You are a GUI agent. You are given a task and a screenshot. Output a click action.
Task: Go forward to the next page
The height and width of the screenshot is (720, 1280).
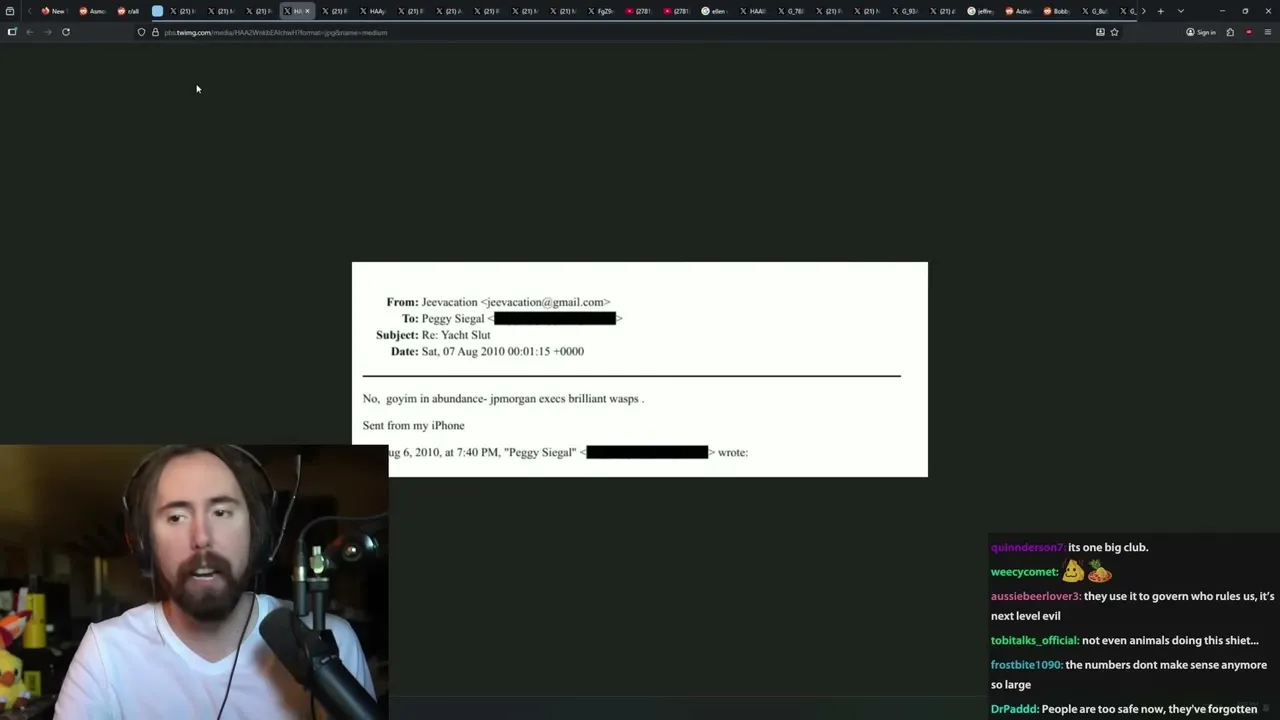[47, 32]
